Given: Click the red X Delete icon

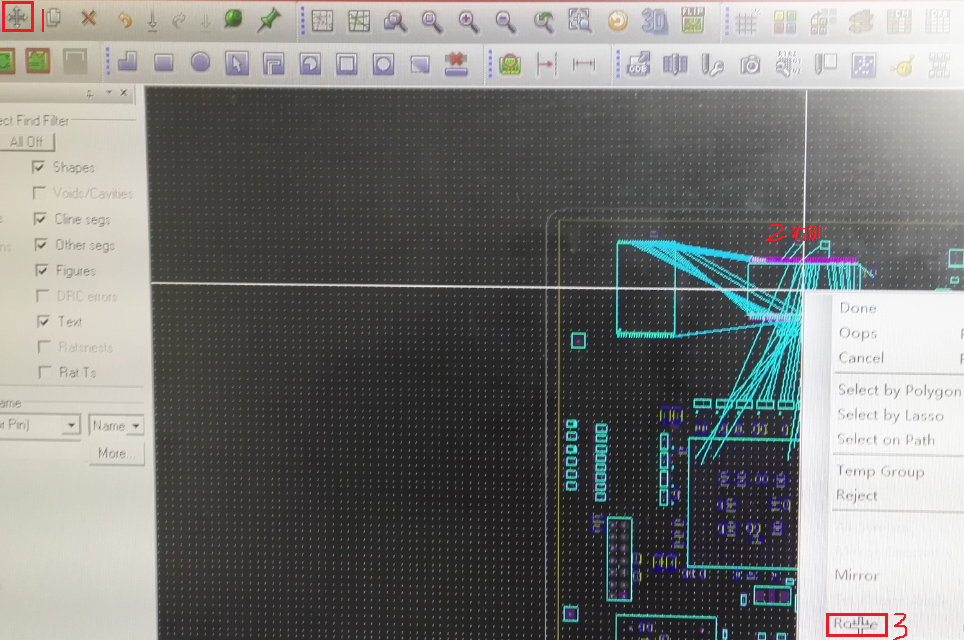Looking at the screenshot, I should 89,19.
